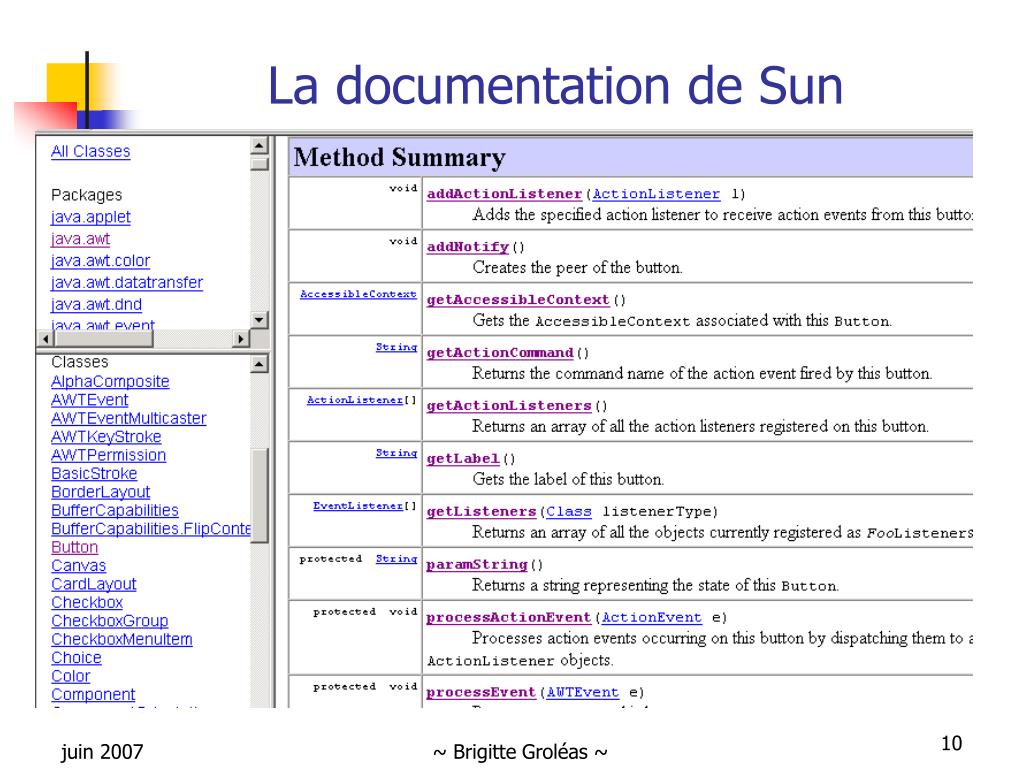
Task: Click the footer author name Brigitte Groléas
Action: tap(520, 752)
